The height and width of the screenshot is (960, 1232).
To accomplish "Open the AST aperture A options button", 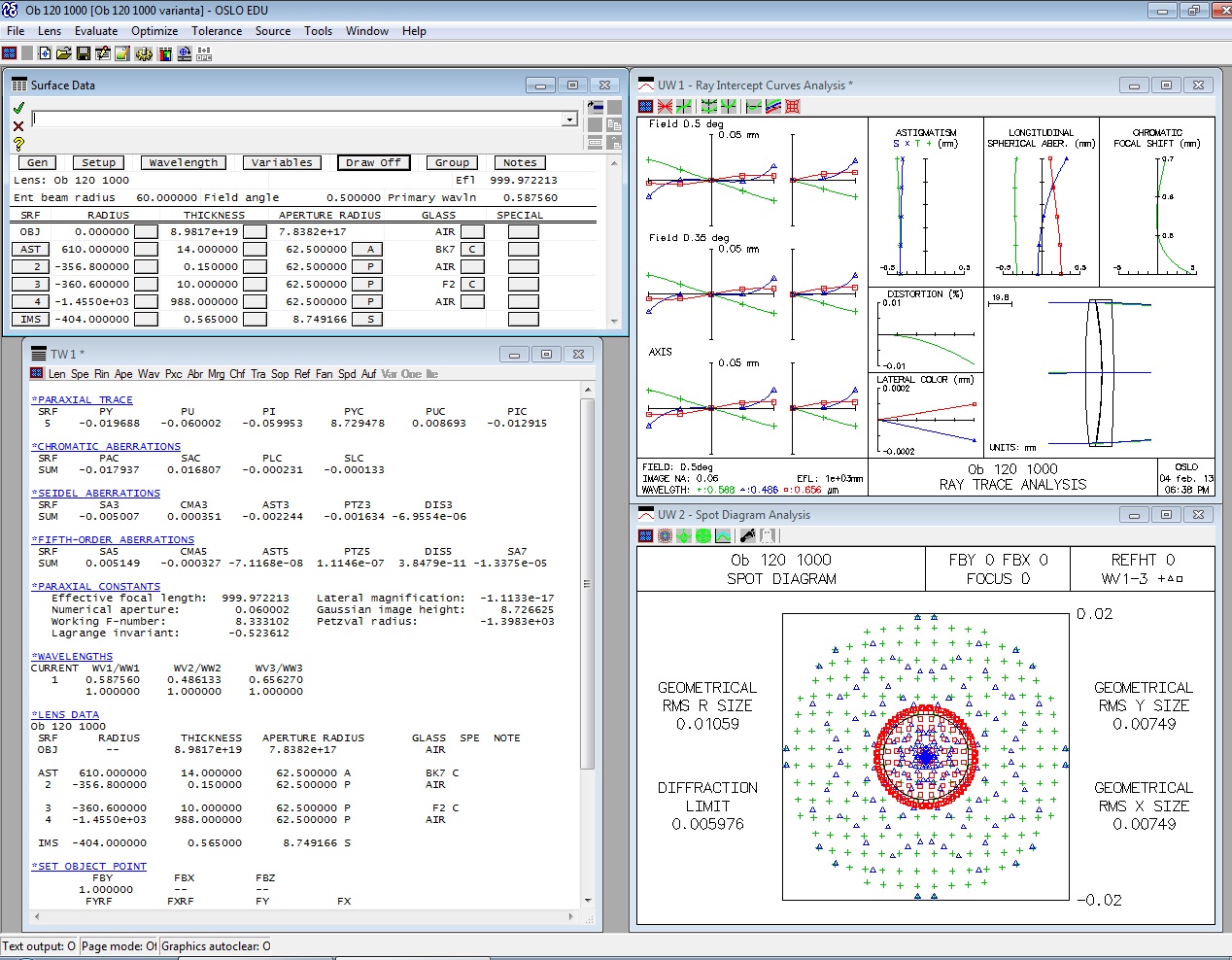I will (x=369, y=249).
